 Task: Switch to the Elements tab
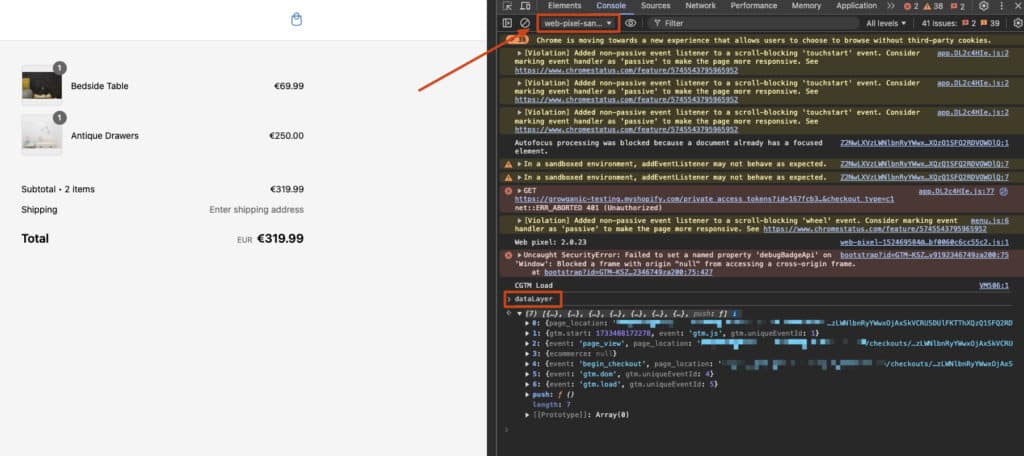click(x=564, y=5)
